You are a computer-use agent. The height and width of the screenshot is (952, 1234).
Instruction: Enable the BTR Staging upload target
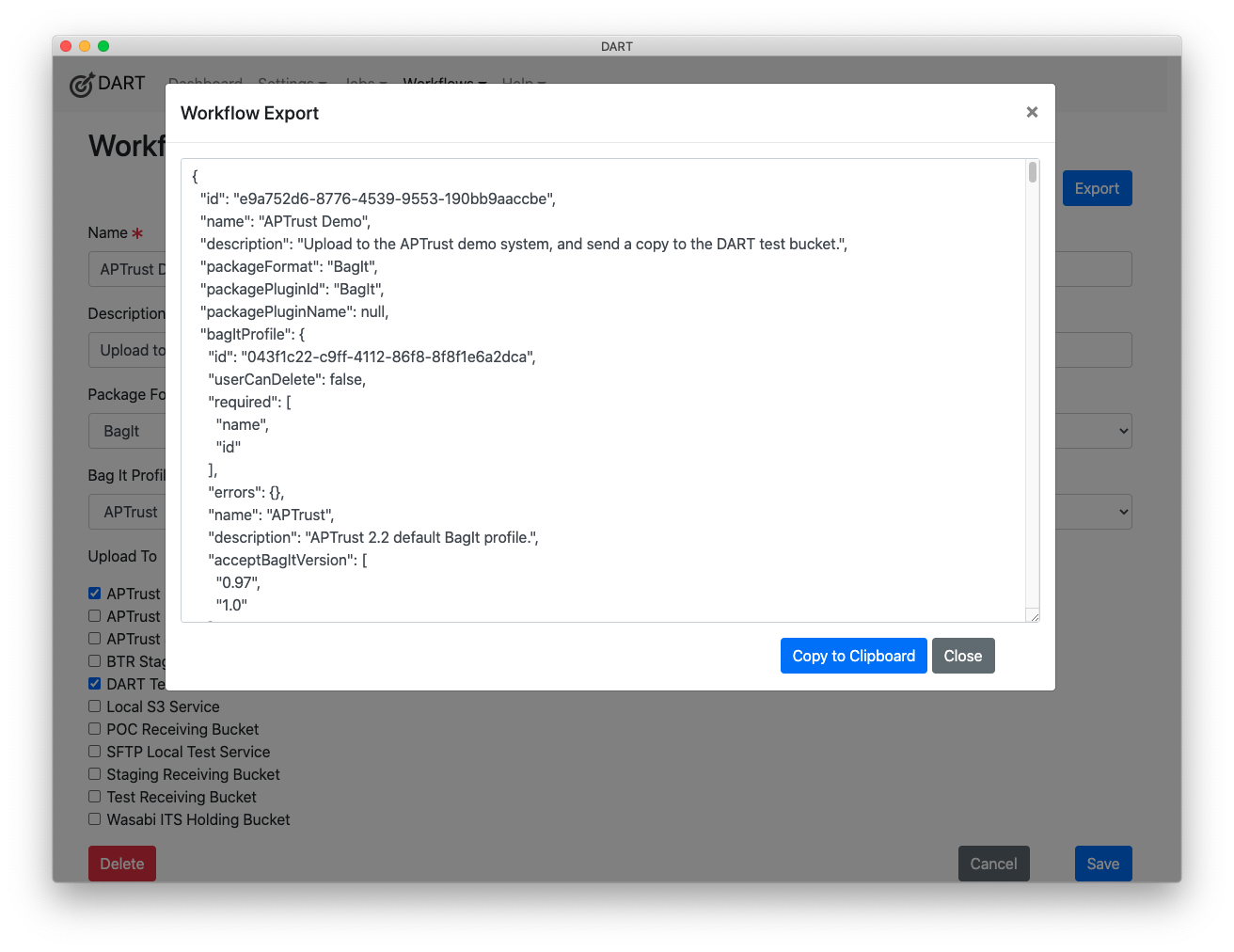click(x=94, y=660)
